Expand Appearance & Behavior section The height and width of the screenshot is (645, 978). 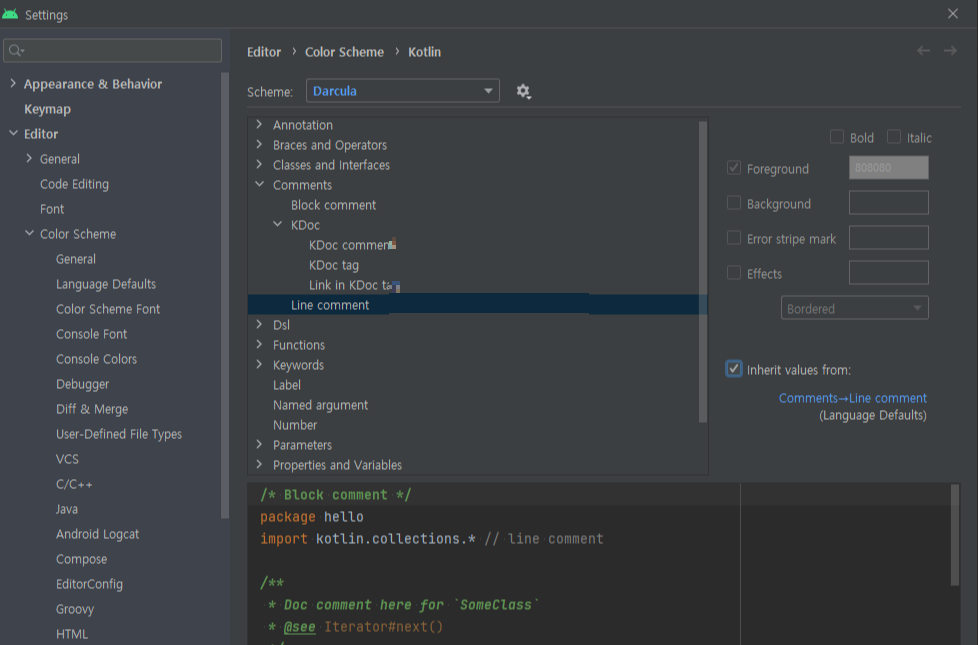pyautogui.click(x=13, y=84)
